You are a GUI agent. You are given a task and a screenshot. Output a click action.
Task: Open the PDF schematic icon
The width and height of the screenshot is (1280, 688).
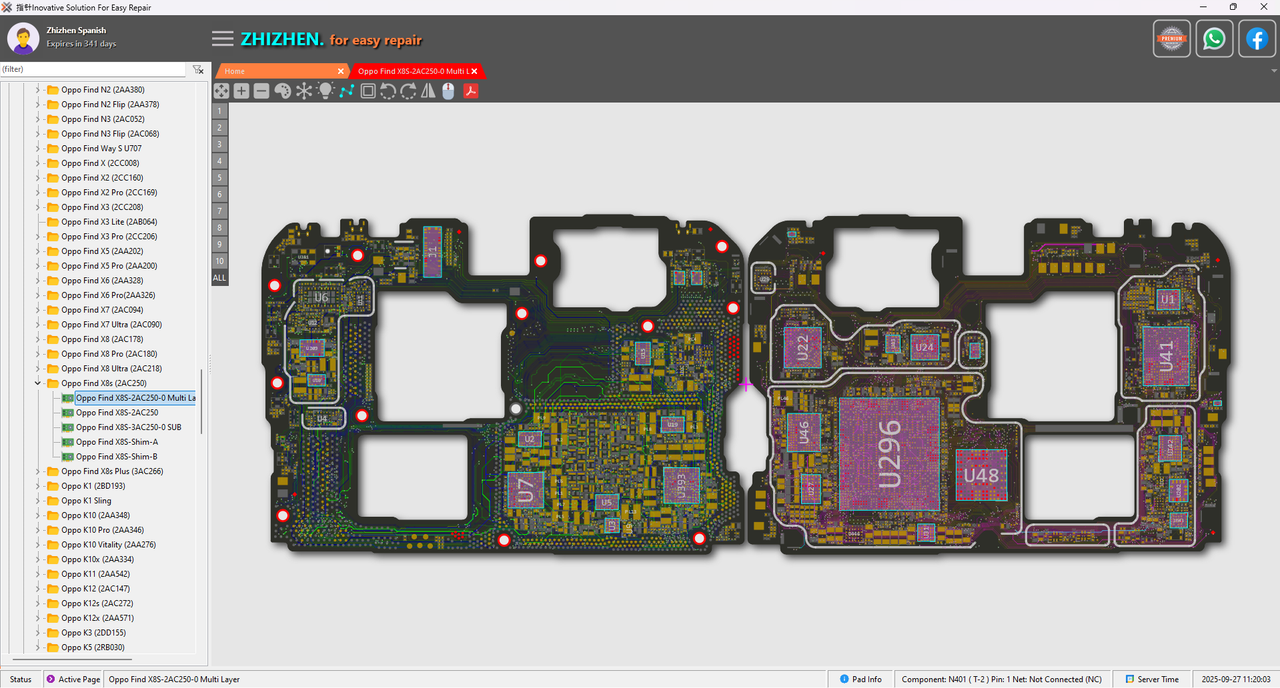[469, 91]
